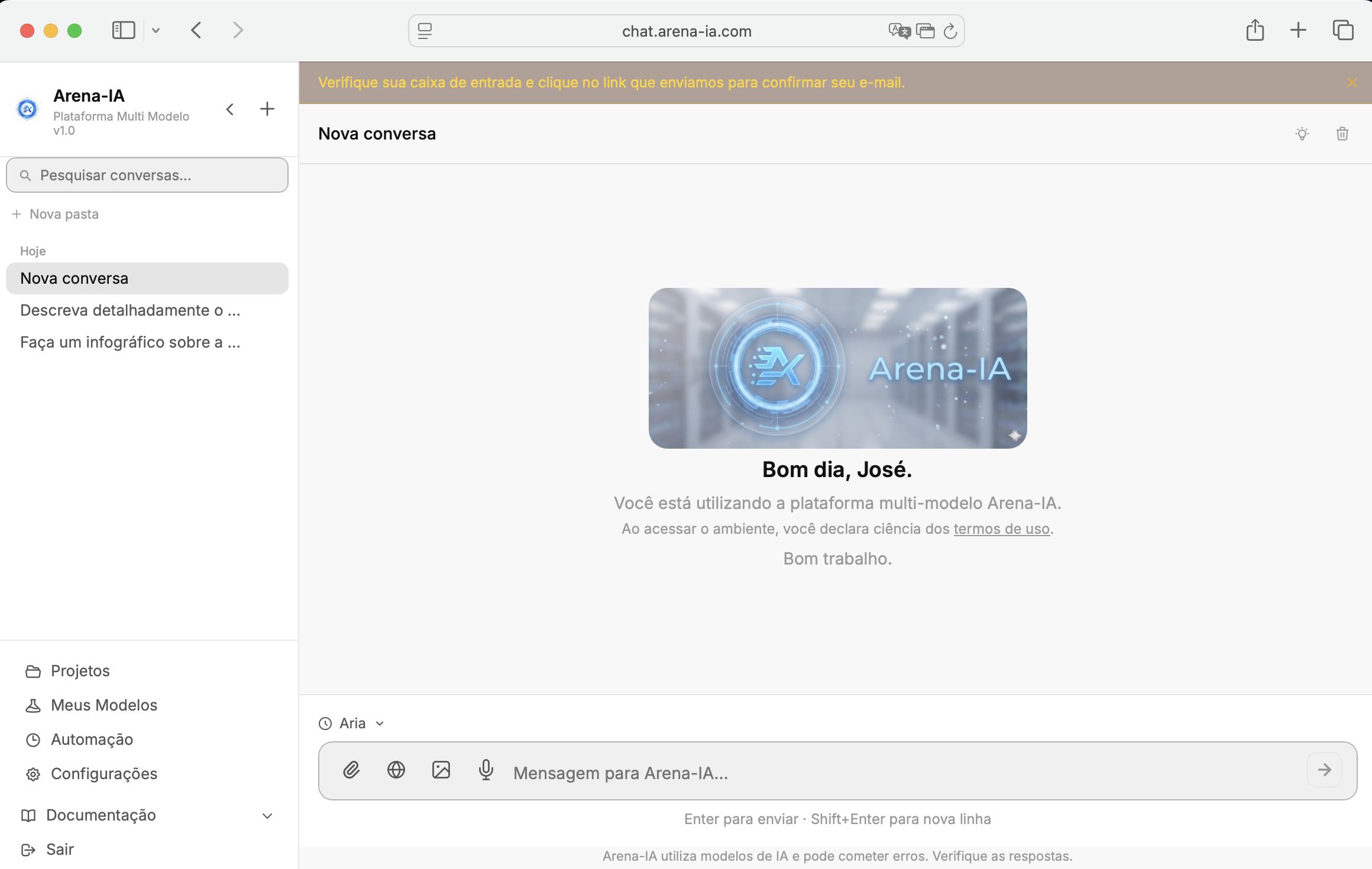Click the message input field for Arena-IA

[837, 771]
